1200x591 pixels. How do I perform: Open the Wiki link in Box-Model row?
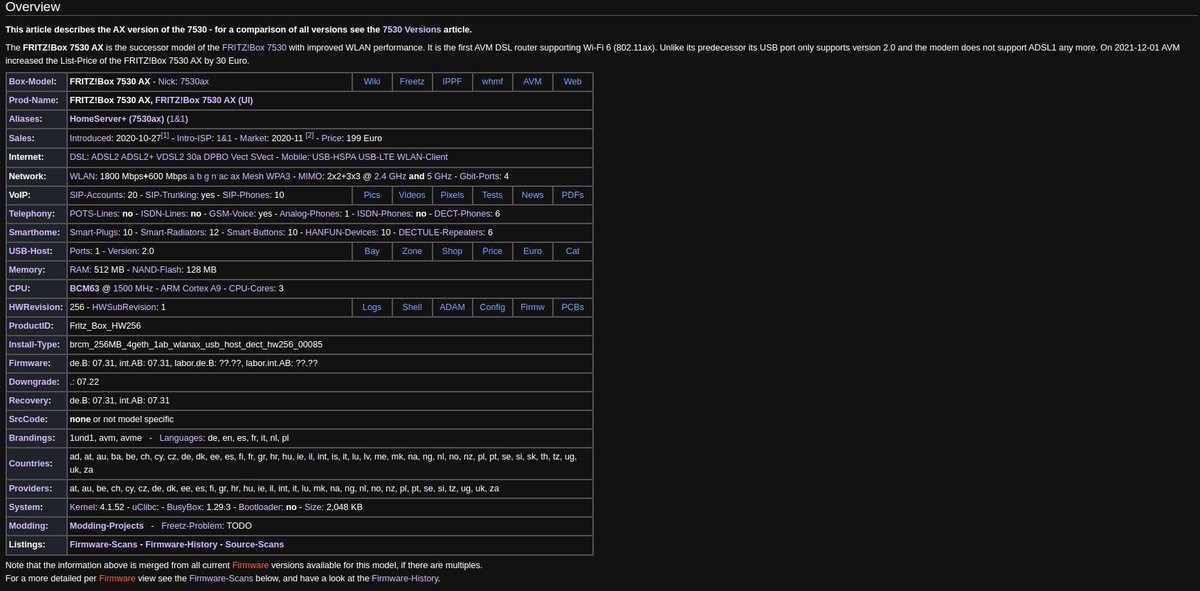click(x=372, y=81)
